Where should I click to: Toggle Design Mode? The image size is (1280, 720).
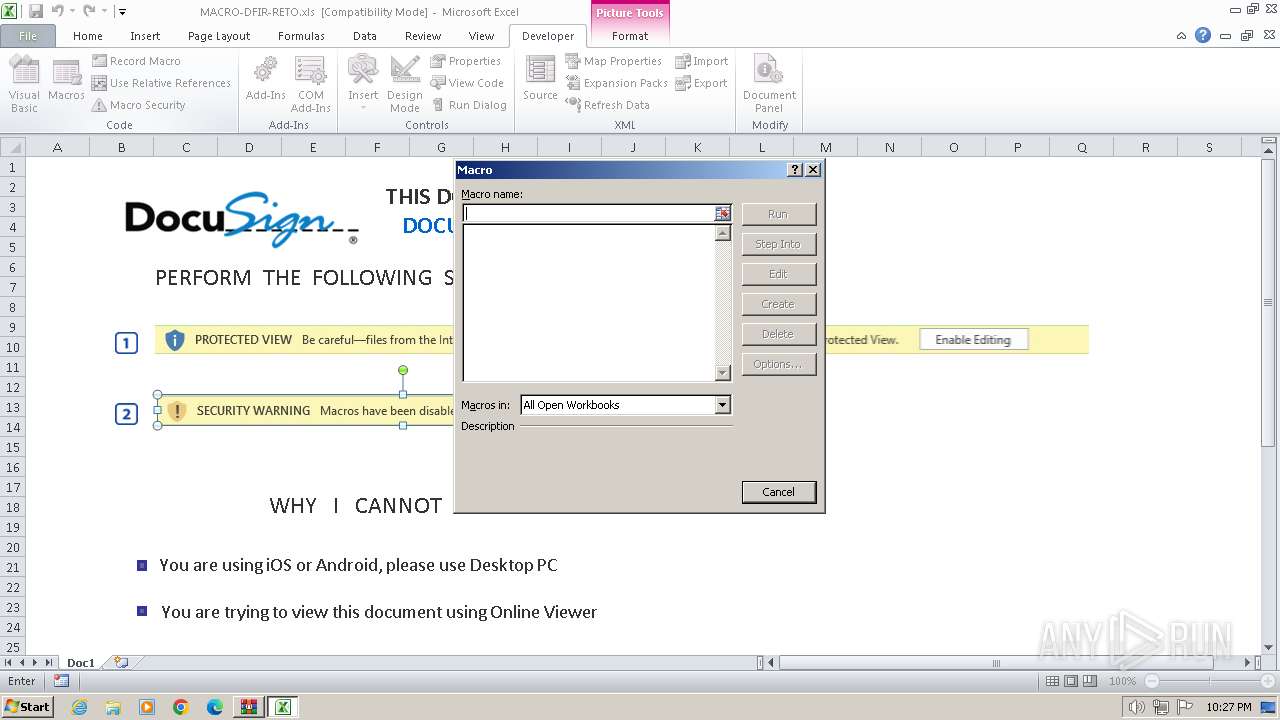click(405, 84)
